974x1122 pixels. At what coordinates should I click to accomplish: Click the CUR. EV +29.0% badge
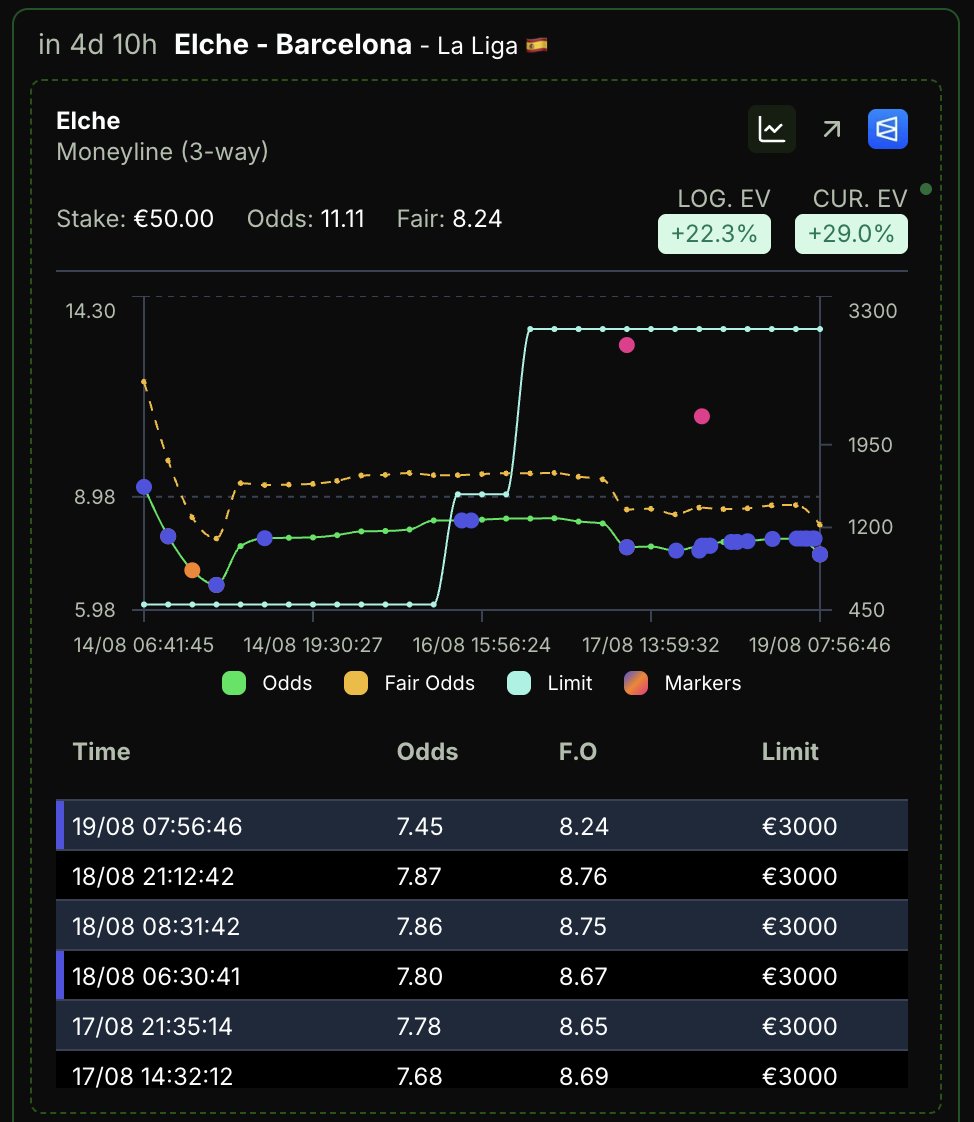tap(851, 234)
